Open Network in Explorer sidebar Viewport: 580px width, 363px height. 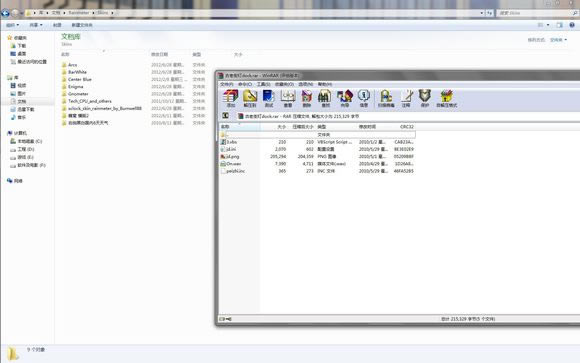[x=15, y=181]
